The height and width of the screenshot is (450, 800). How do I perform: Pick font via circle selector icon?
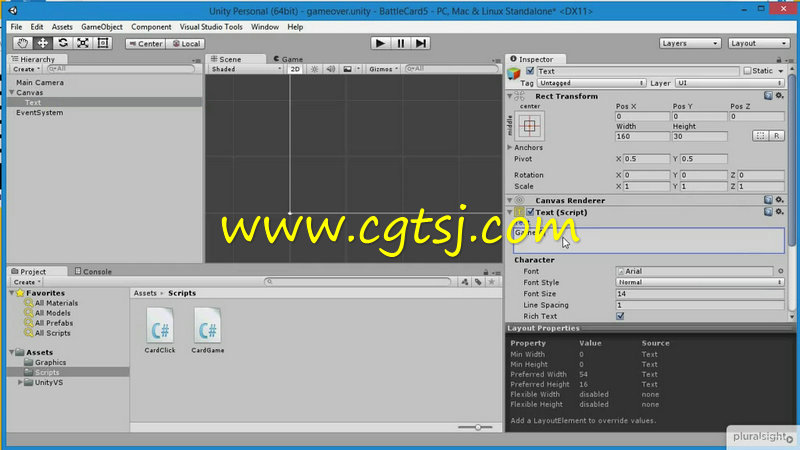point(780,271)
